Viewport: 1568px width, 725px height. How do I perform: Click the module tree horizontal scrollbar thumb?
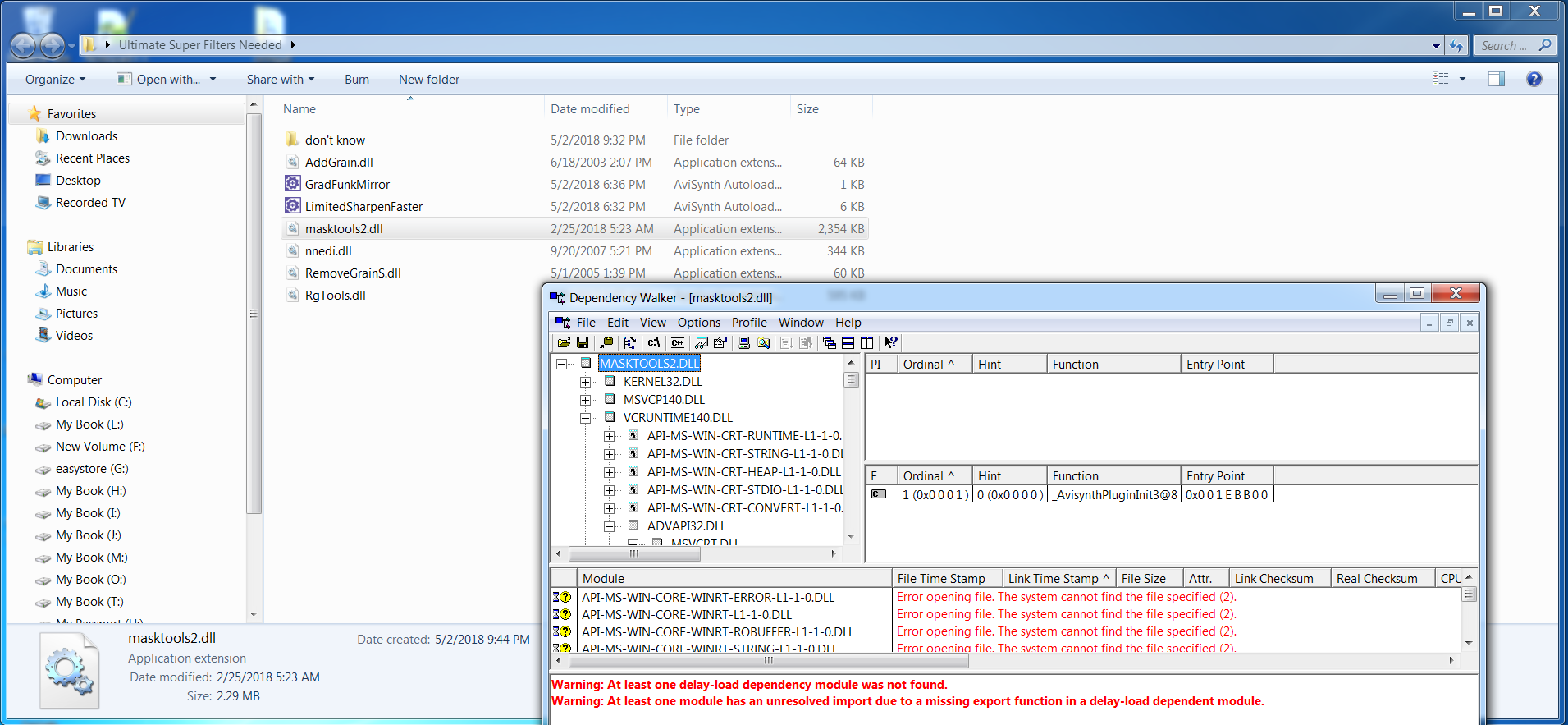point(634,553)
